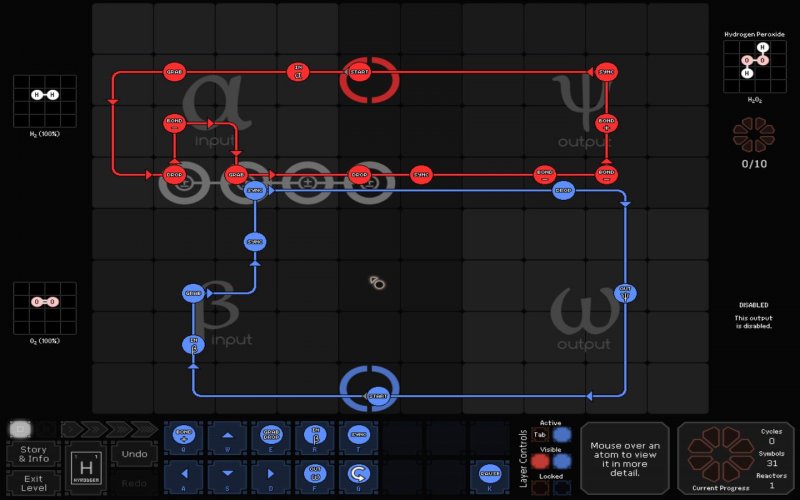The width and height of the screenshot is (800, 500).
Task: Select the left arrow direction tool
Action: tap(183, 473)
